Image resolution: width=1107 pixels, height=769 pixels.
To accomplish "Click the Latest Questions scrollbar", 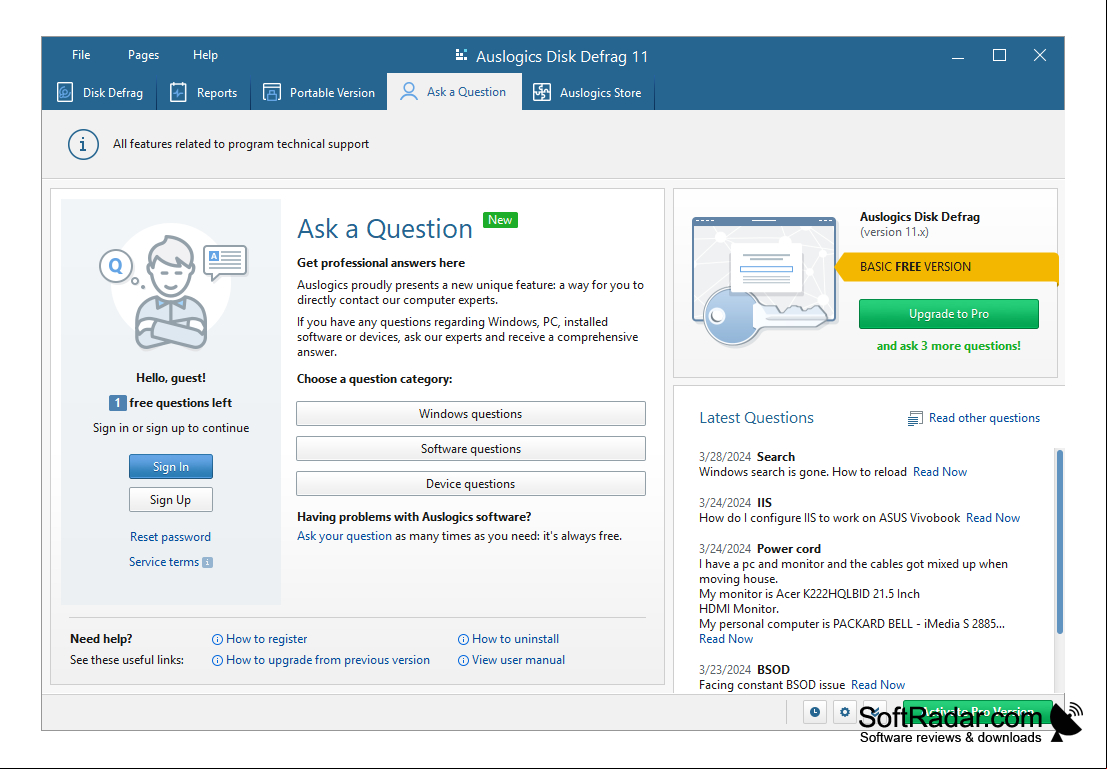I will tap(1059, 542).
